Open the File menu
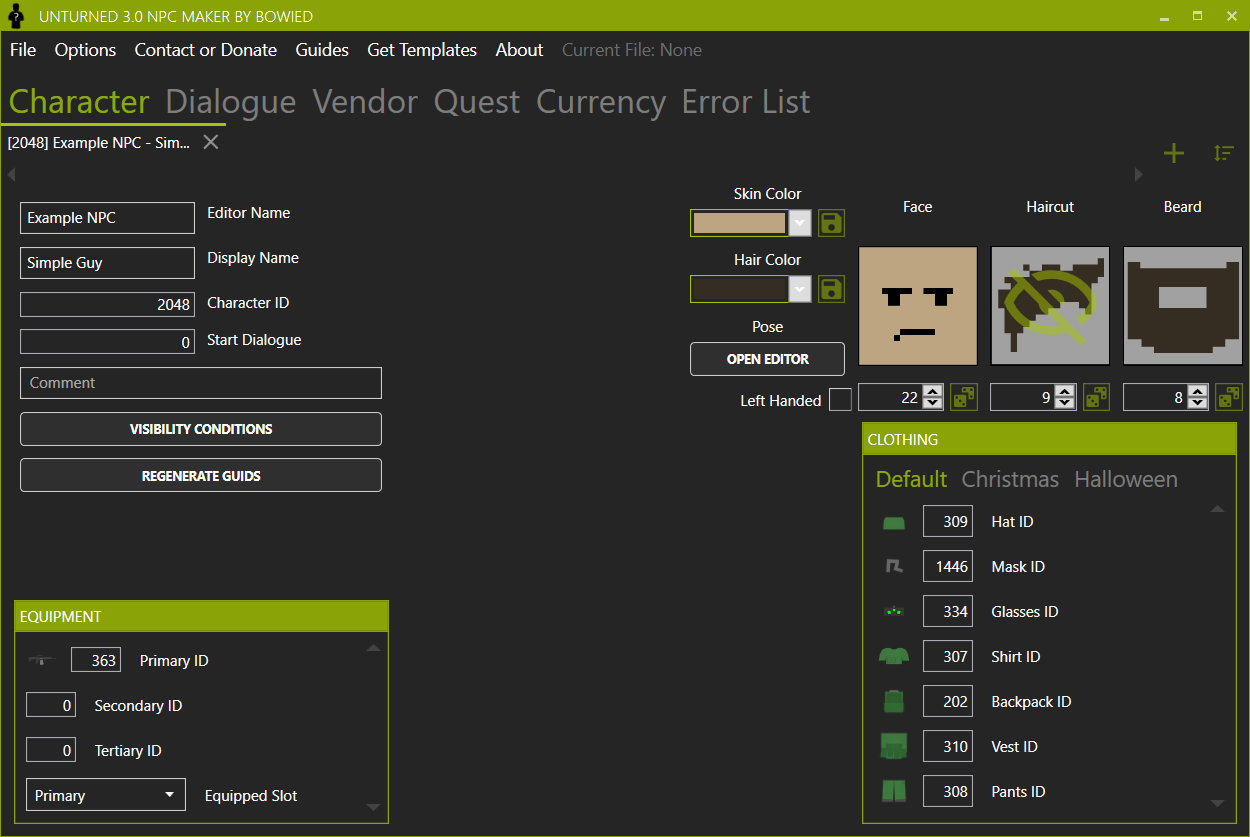Image resolution: width=1250 pixels, height=837 pixels. (x=23, y=50)
